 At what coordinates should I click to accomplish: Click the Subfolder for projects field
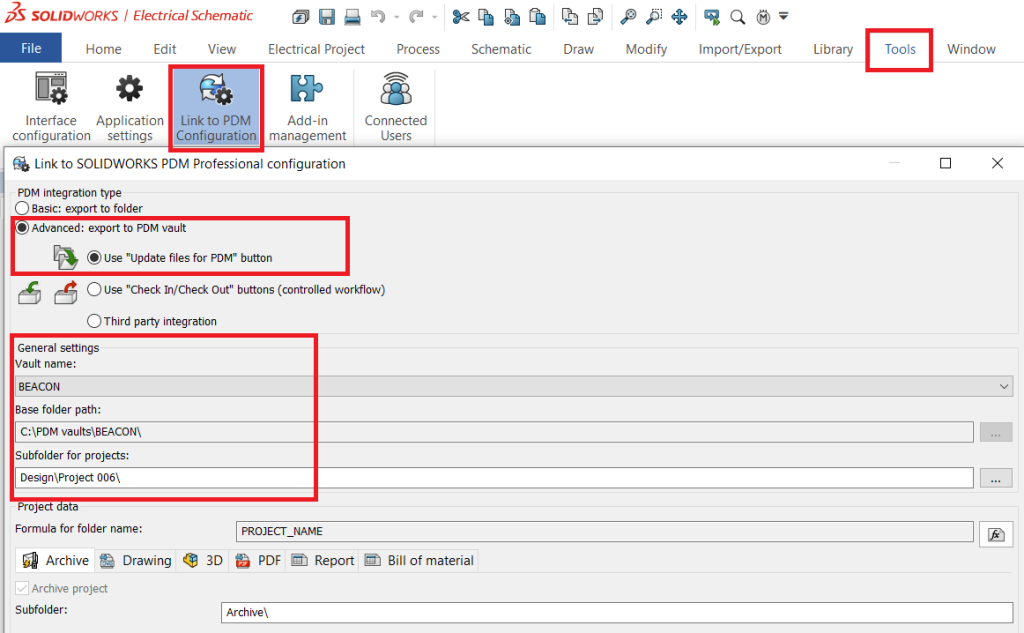[x=494, y=478]
